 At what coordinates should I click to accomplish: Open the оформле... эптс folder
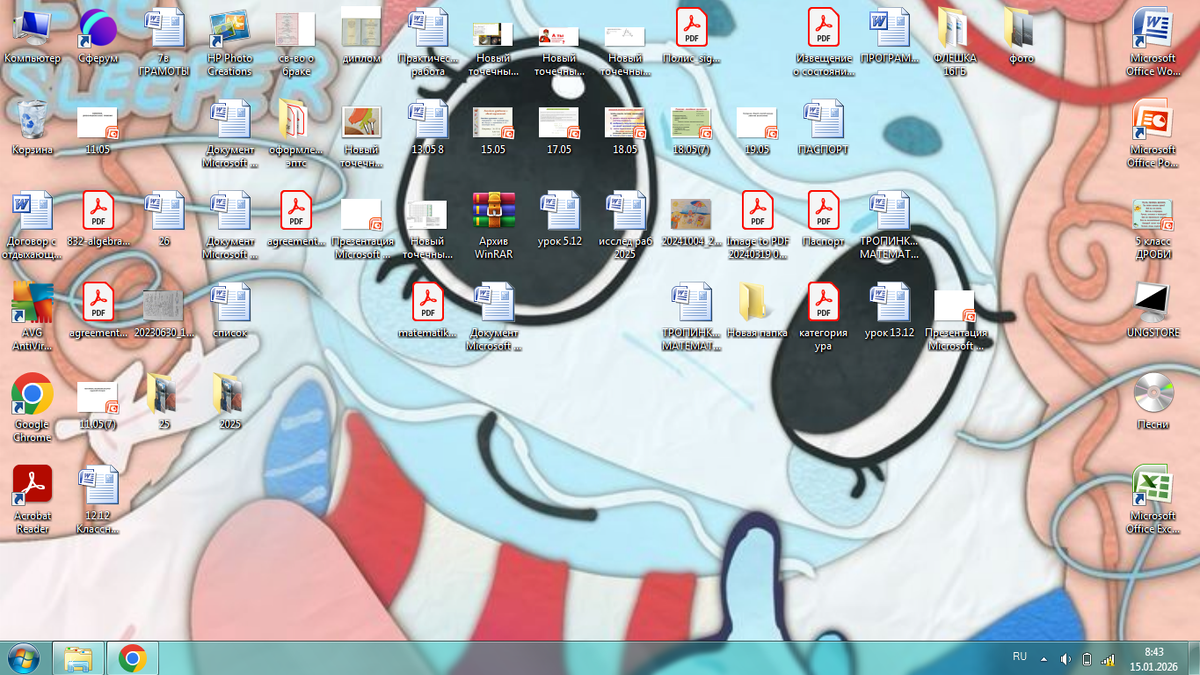296,134
